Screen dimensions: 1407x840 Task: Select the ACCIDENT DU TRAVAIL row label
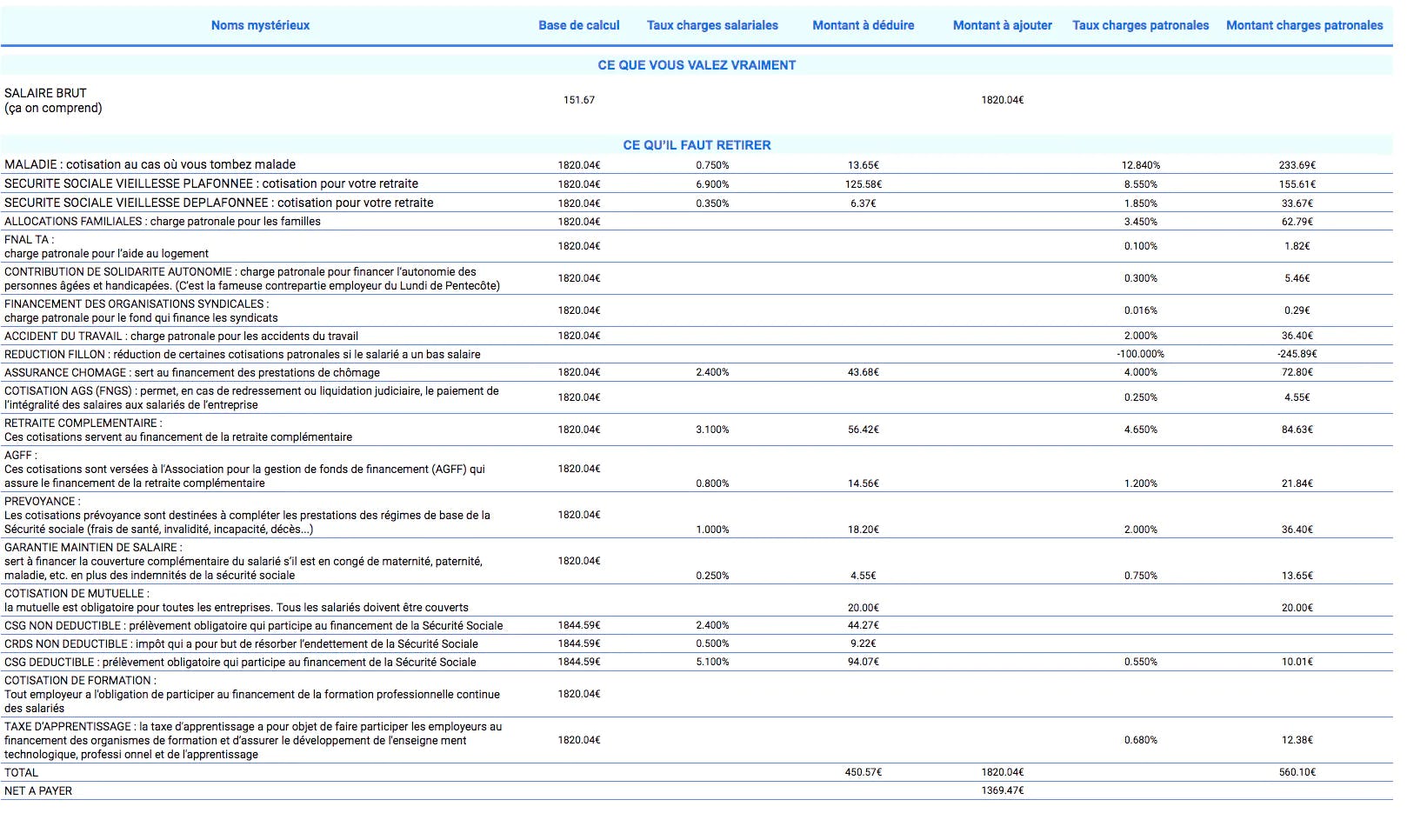pyautogui.click(x=181, y=336)
